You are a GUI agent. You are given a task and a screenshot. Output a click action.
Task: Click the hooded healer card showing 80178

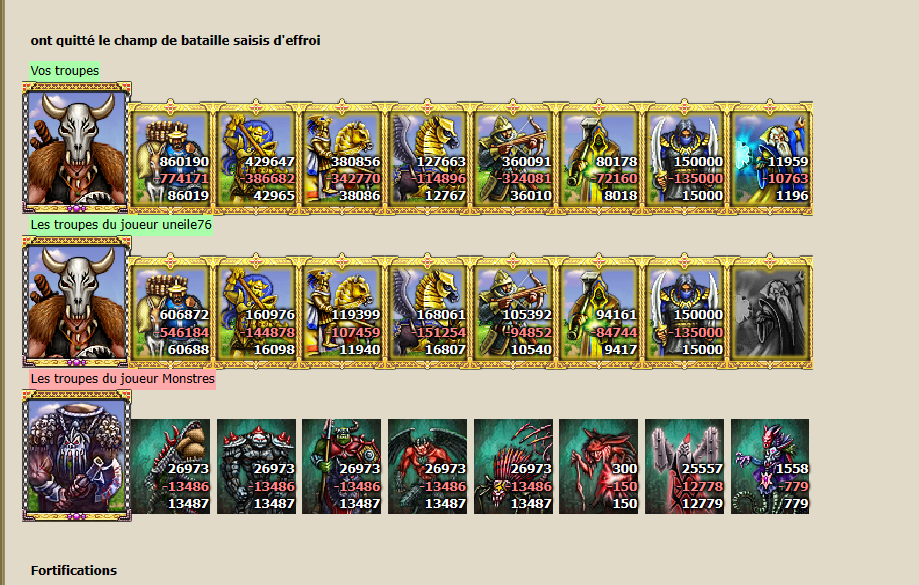tap(598, 158)
